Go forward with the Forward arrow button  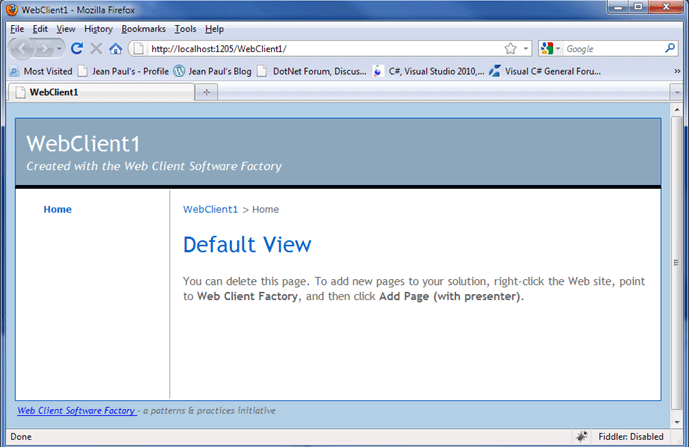coord(44,49)
